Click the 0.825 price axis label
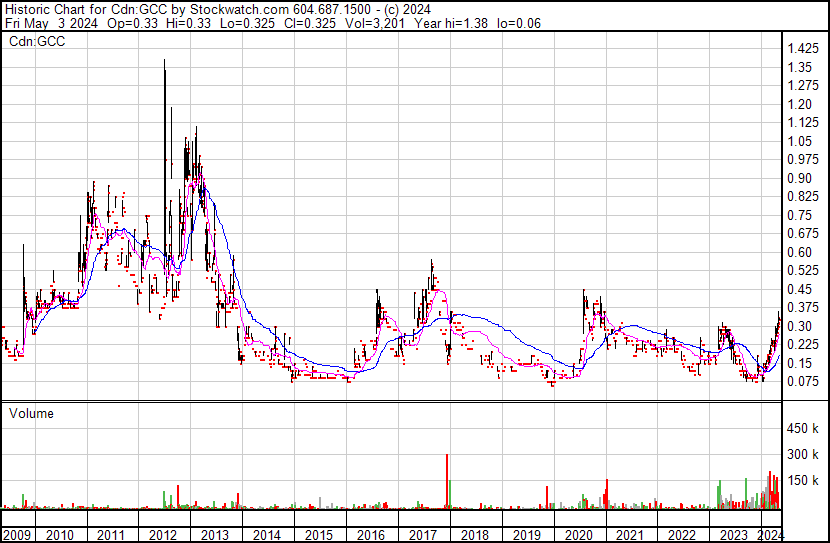Viewport: 830px width, 543px height. (803, 197)
